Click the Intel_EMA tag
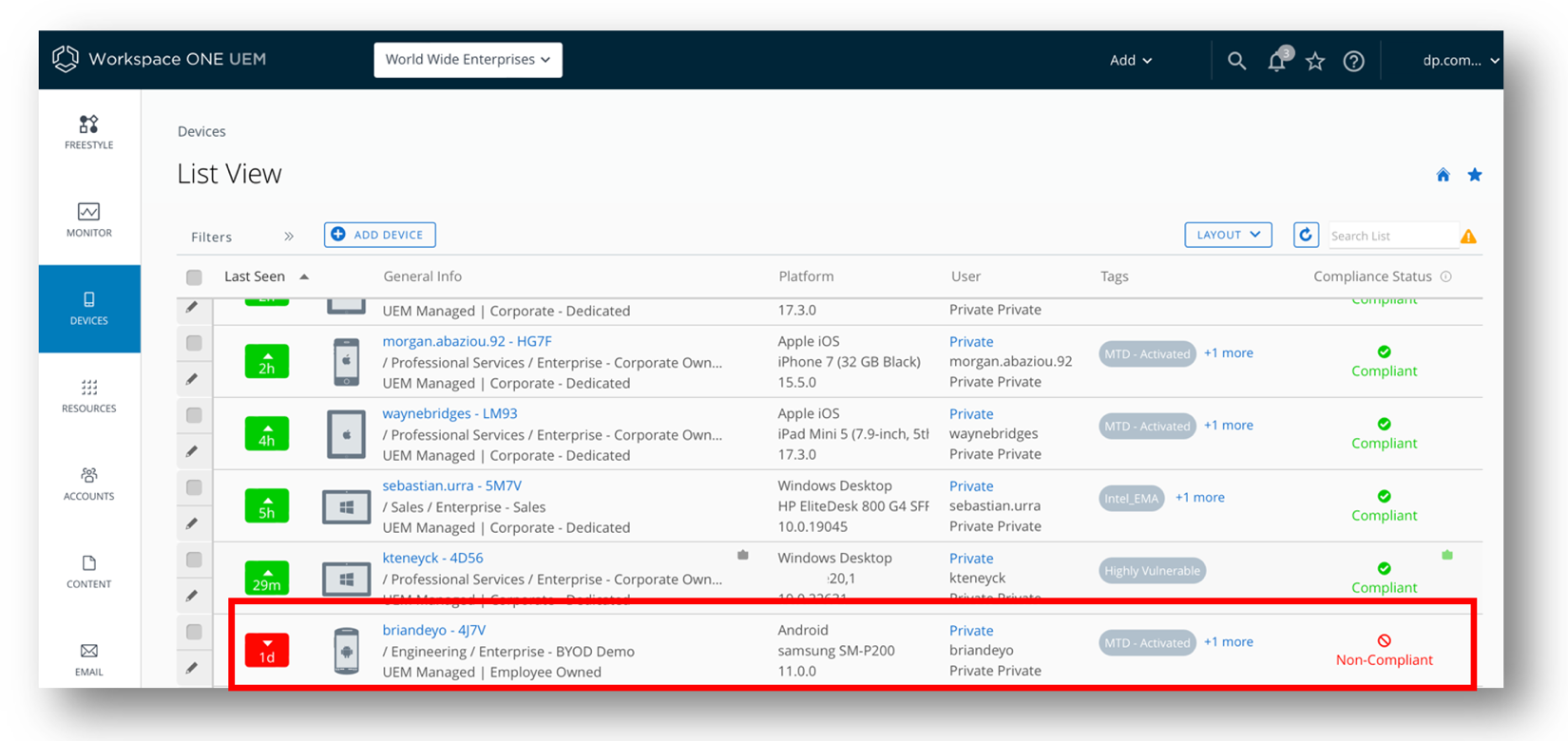 [x=1131, y=498]
